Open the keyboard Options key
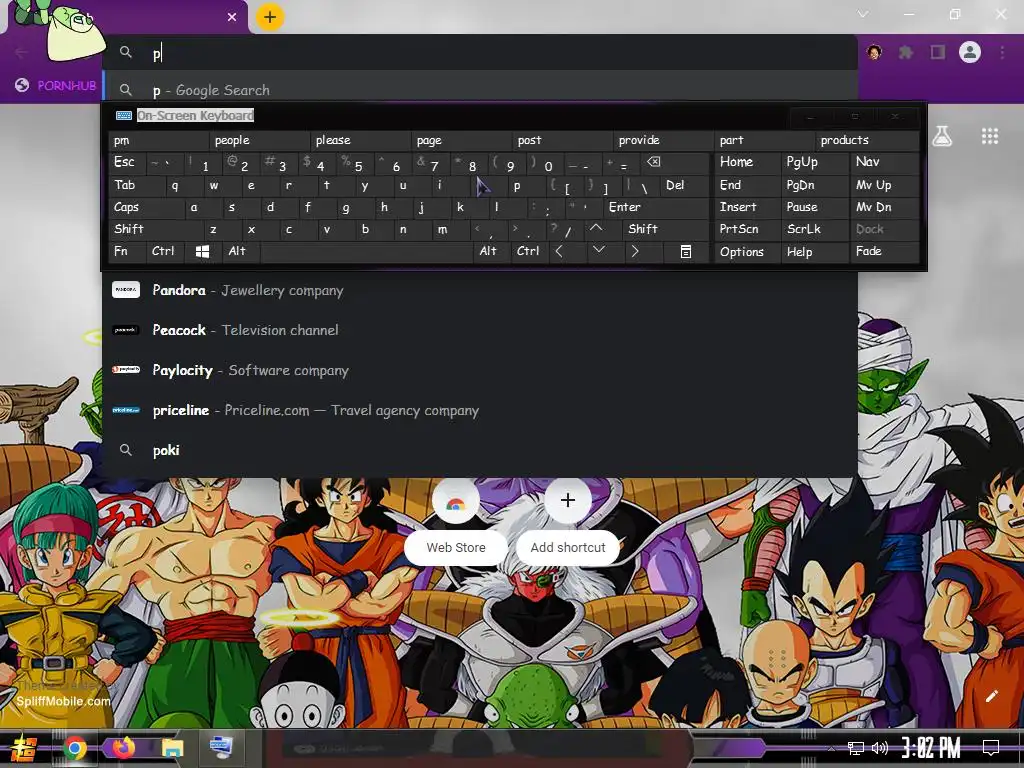 (747, 251)
